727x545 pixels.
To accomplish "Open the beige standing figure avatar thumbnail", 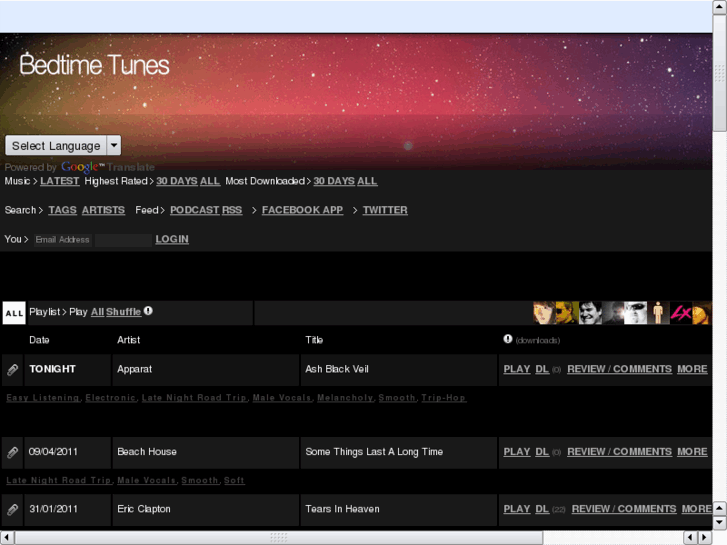I will click(658, 313).
